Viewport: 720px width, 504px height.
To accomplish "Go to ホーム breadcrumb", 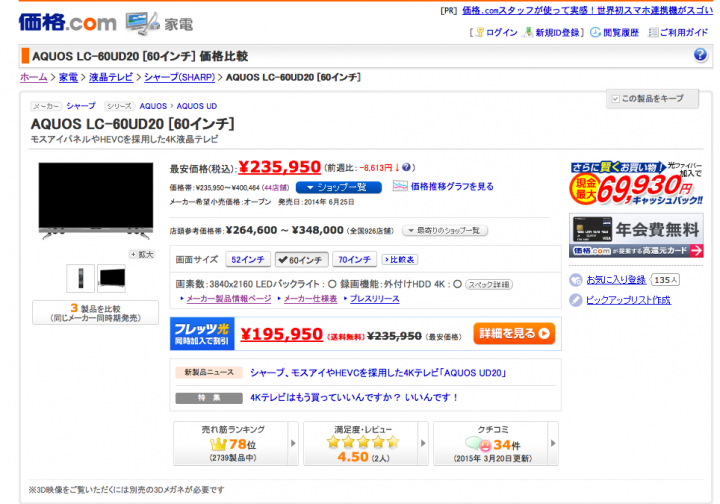I will (x=34, y=77).
